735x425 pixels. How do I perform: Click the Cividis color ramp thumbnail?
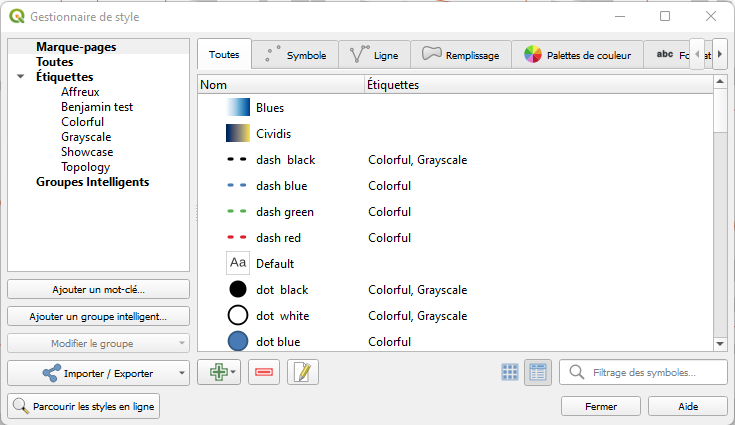(238, 134)
